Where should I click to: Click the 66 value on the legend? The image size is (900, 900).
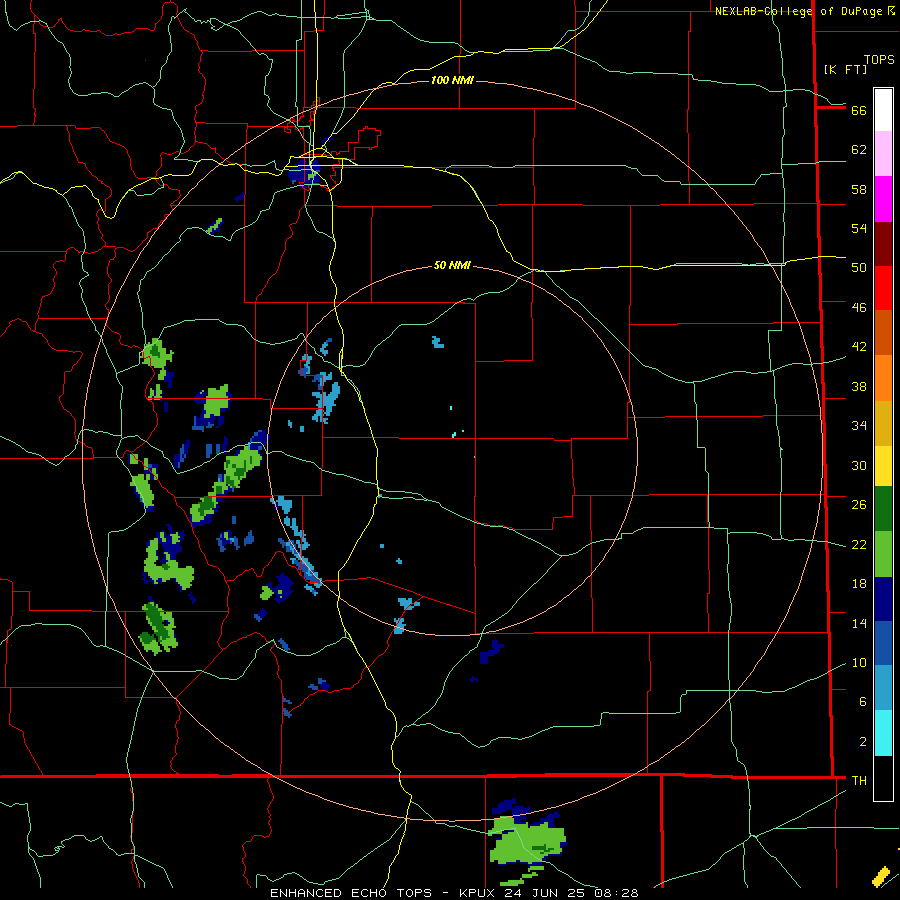pos(859,110)
